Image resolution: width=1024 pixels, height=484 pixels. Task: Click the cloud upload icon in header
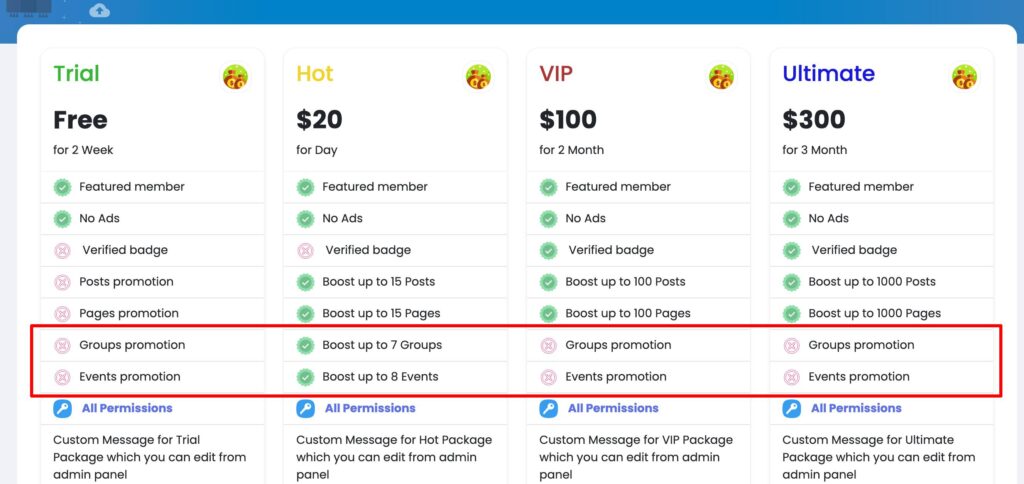click(99, 10)
